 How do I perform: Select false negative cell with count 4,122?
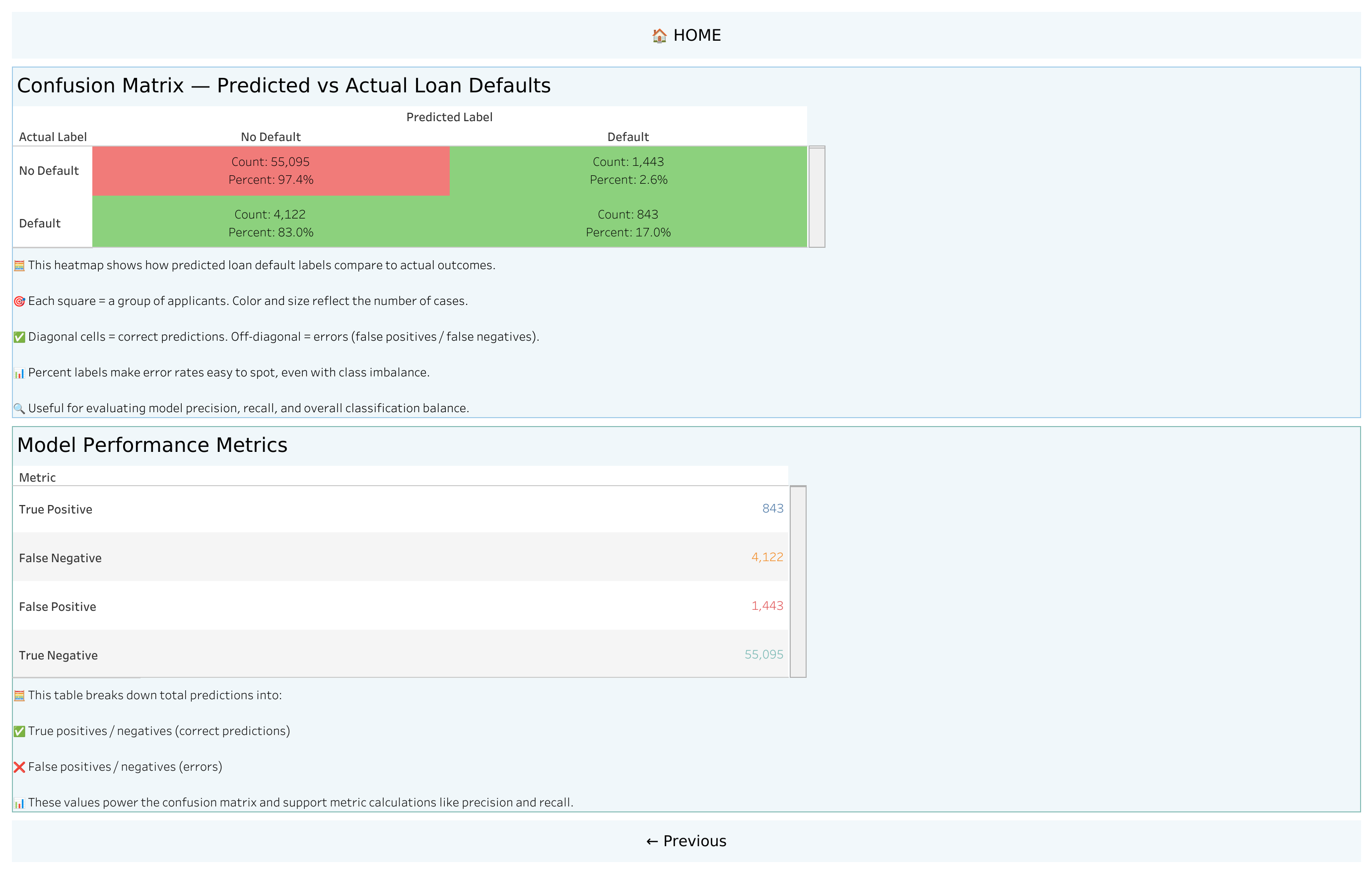coord(271,223)
